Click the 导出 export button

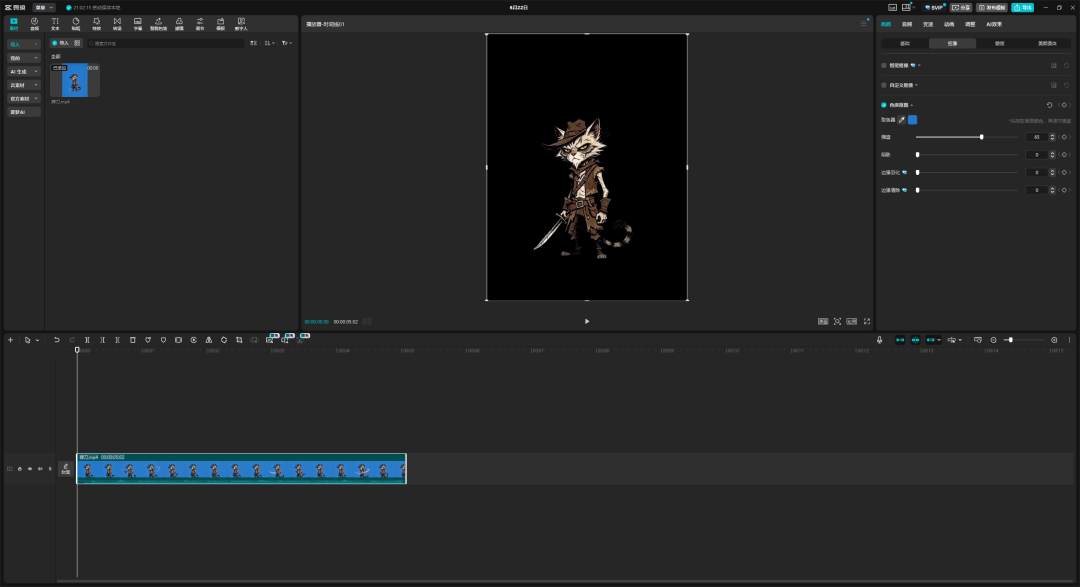tap(1023, 8)
